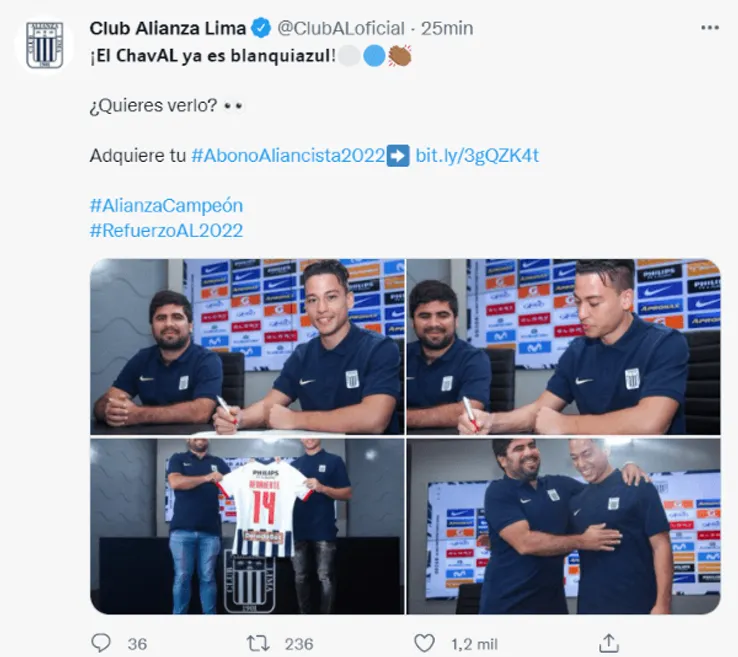Open the bit.ly/3gQZK4t link
738x657 pixels.
tap(477, 155)
